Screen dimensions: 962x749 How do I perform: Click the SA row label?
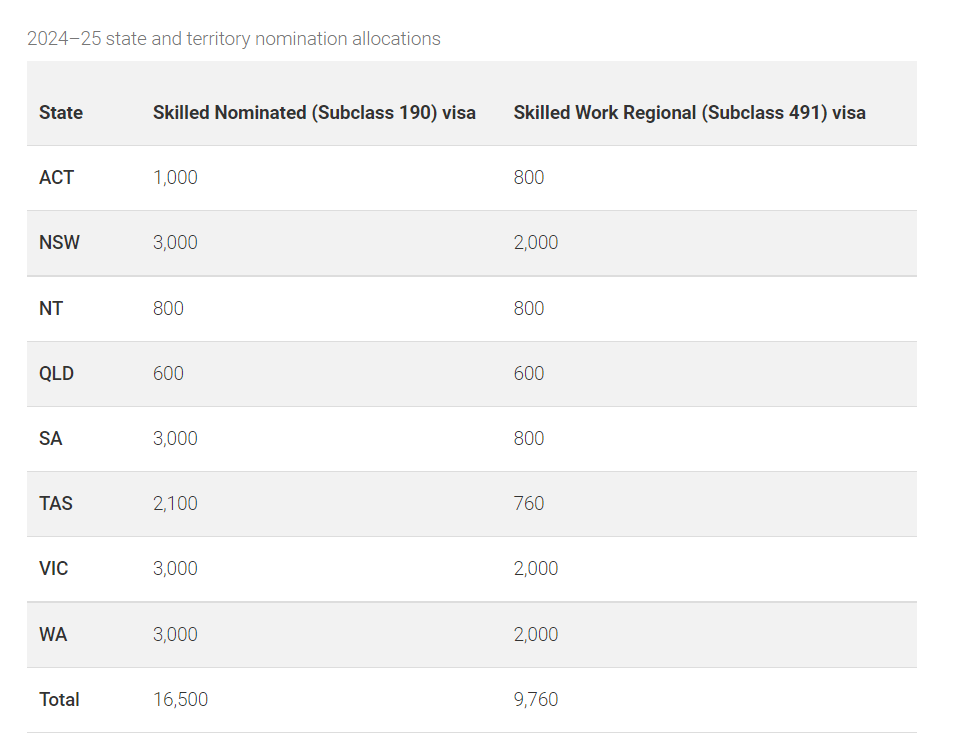pos(51,439)
